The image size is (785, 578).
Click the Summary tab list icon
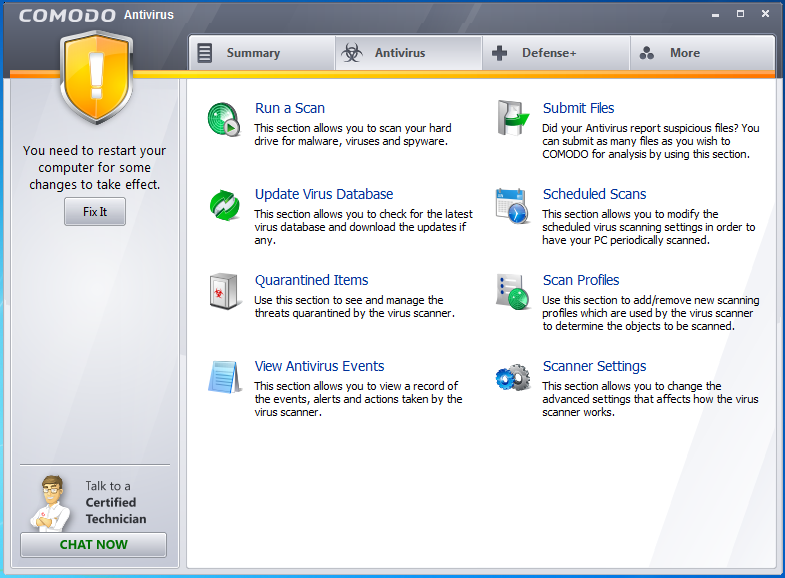coord(204,53)
